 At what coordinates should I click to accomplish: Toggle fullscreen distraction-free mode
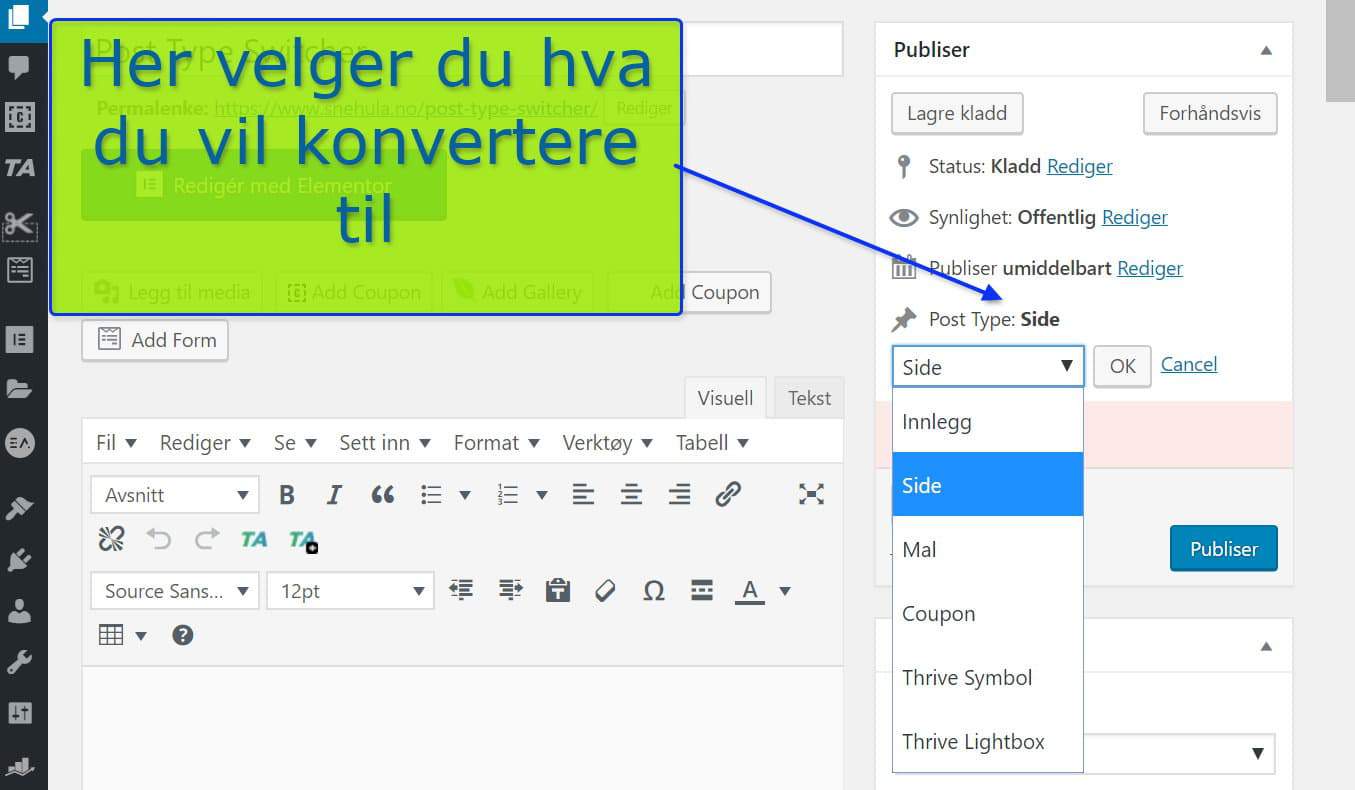pos(811,494)
